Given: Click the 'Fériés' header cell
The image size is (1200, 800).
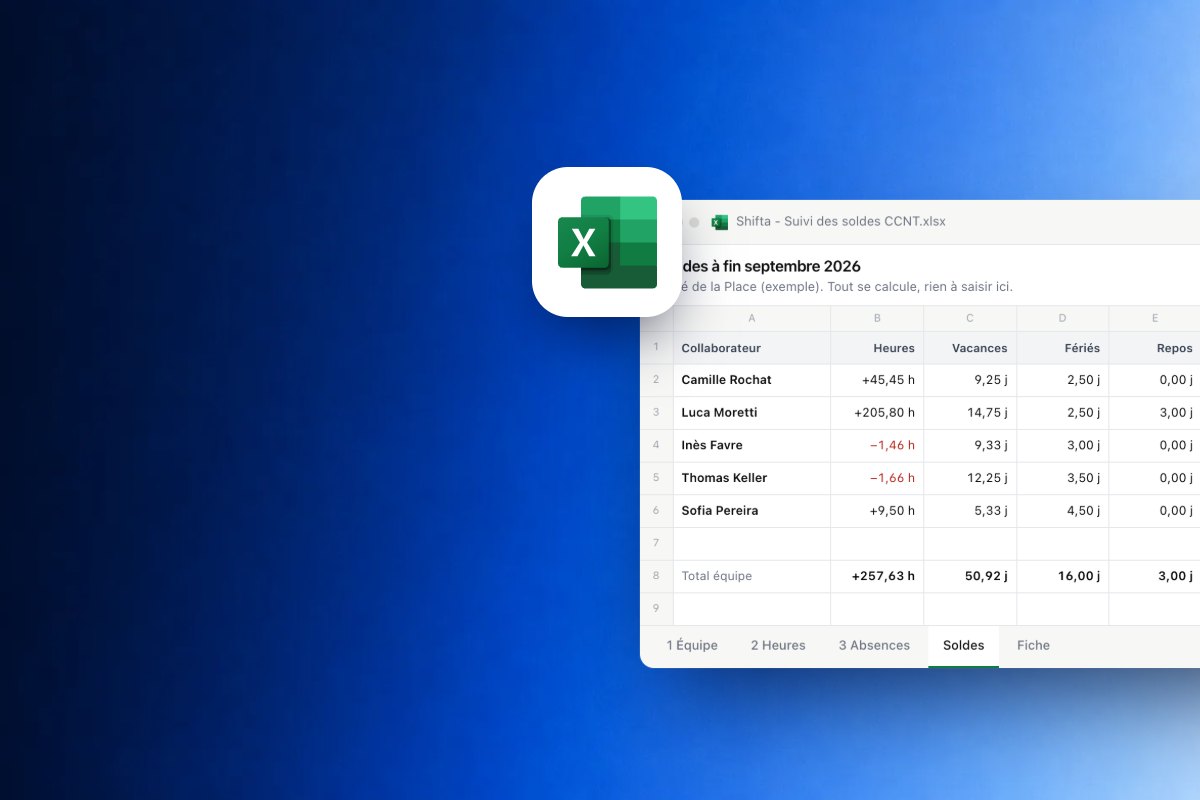Looking at the screenshot, I should pos(1062,348).
